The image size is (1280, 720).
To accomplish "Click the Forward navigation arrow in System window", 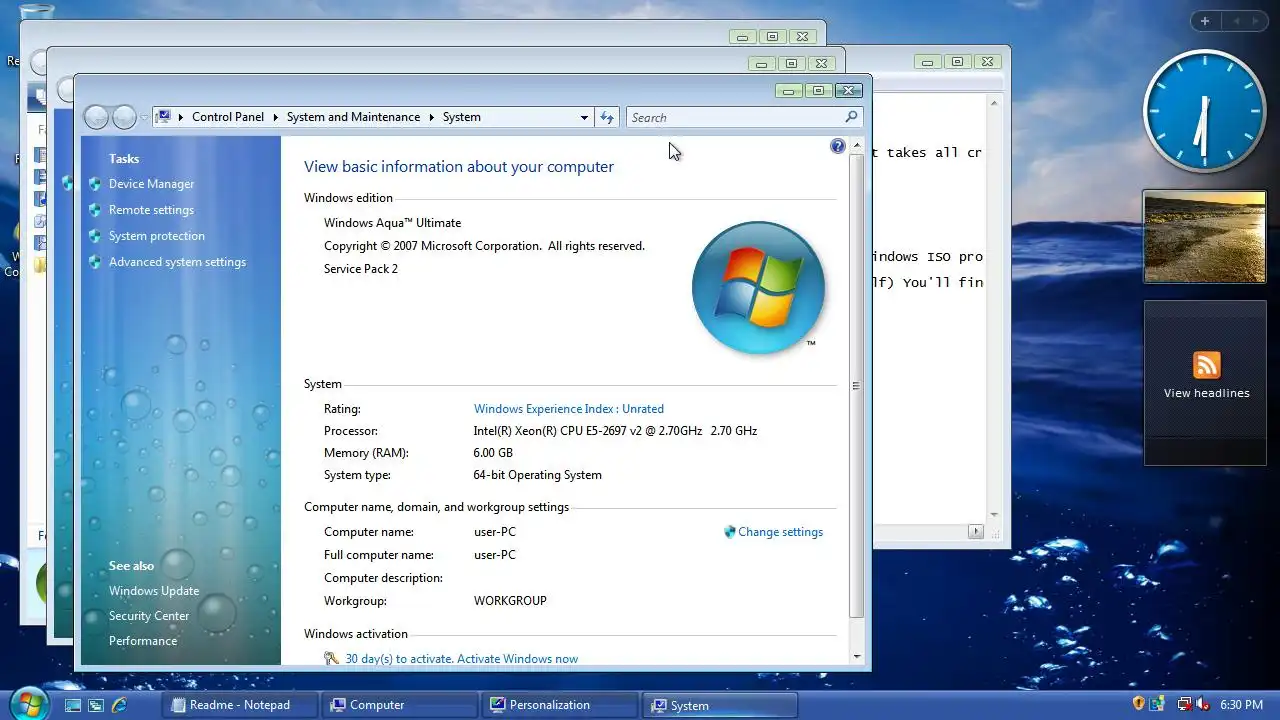I will 124,117.
